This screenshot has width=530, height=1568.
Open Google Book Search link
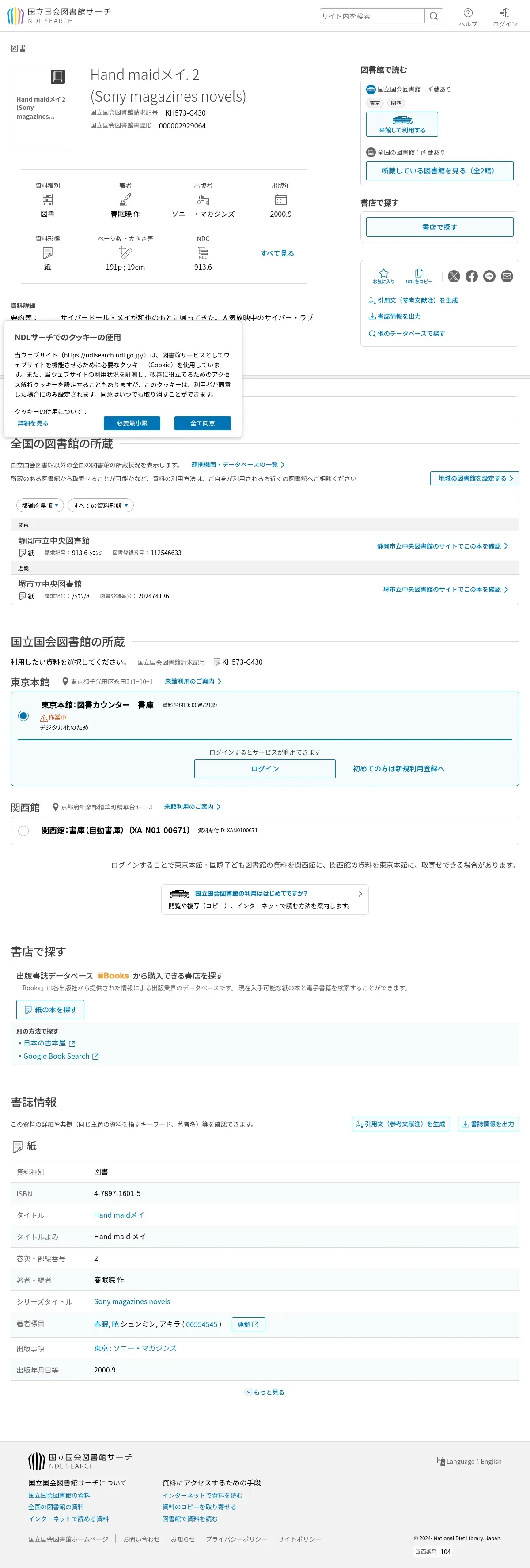pyautogui.click(x=61, y=1056)
